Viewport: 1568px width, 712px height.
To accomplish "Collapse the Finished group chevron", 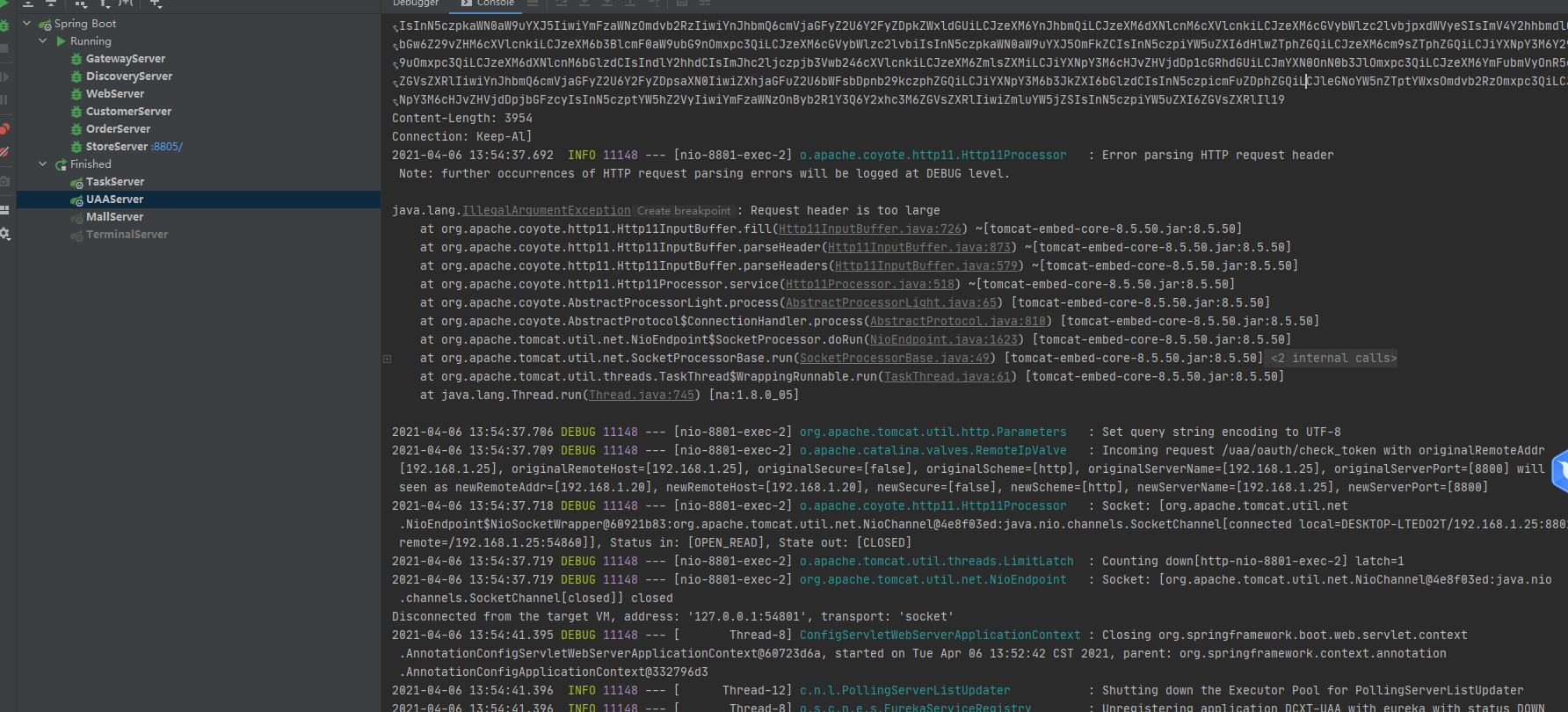I will [42, 163].
